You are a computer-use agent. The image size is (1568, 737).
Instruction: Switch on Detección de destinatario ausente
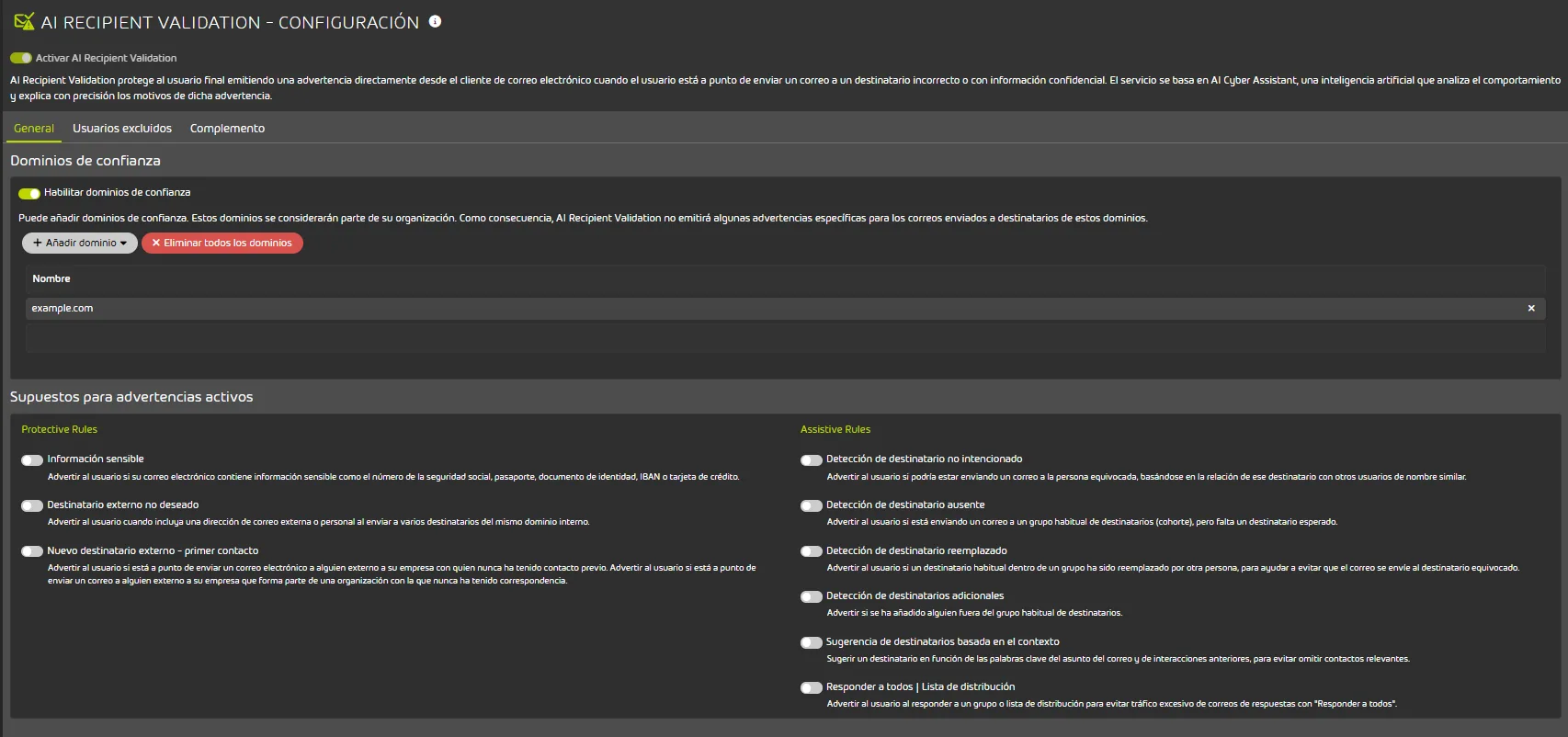coord(811,505)
